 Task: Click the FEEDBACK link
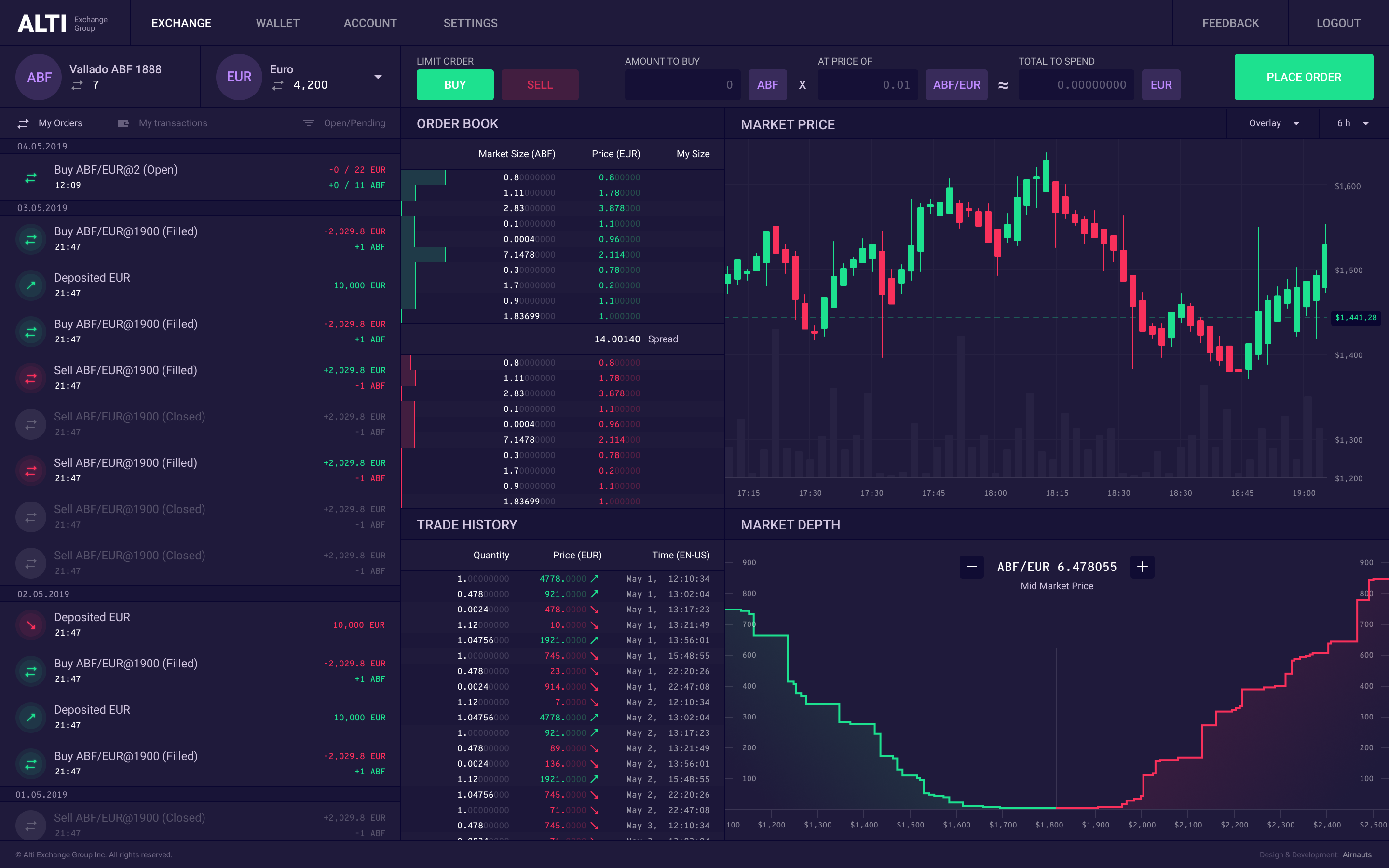(x=1231, y=23)
